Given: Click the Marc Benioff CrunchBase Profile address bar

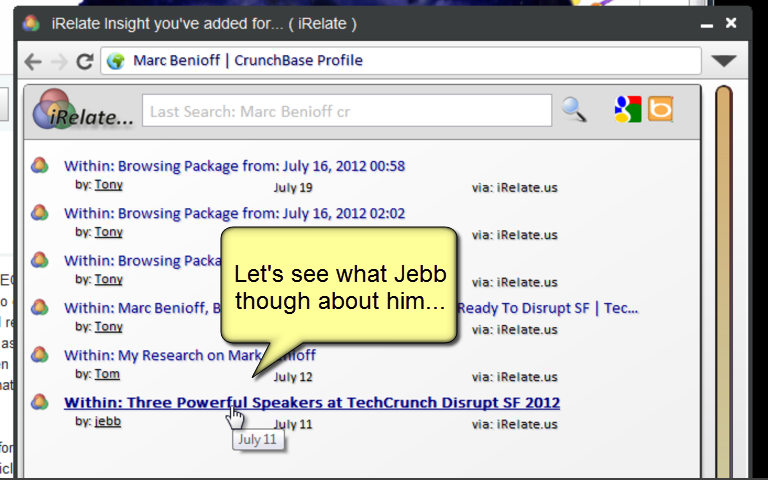Looking at the screenshot, I should pos(401,61).
